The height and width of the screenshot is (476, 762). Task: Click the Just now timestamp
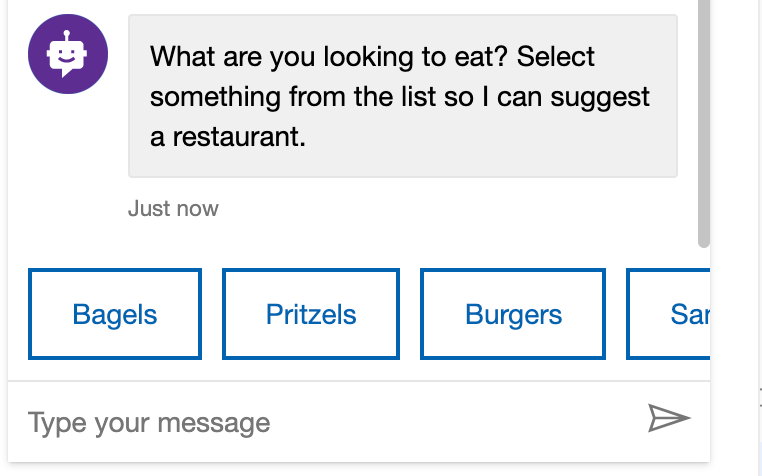click(173, 209)
